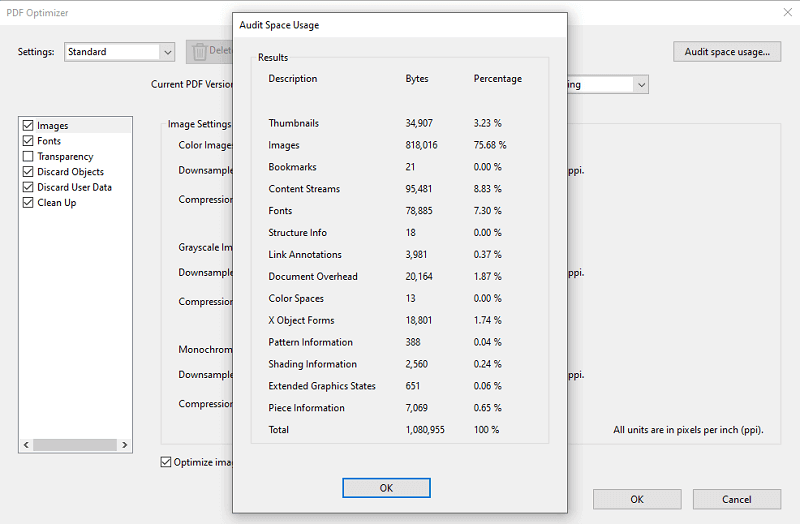800x524 pixels.
Task: Select the Fonts panel label in list
Action: (49, 141)
